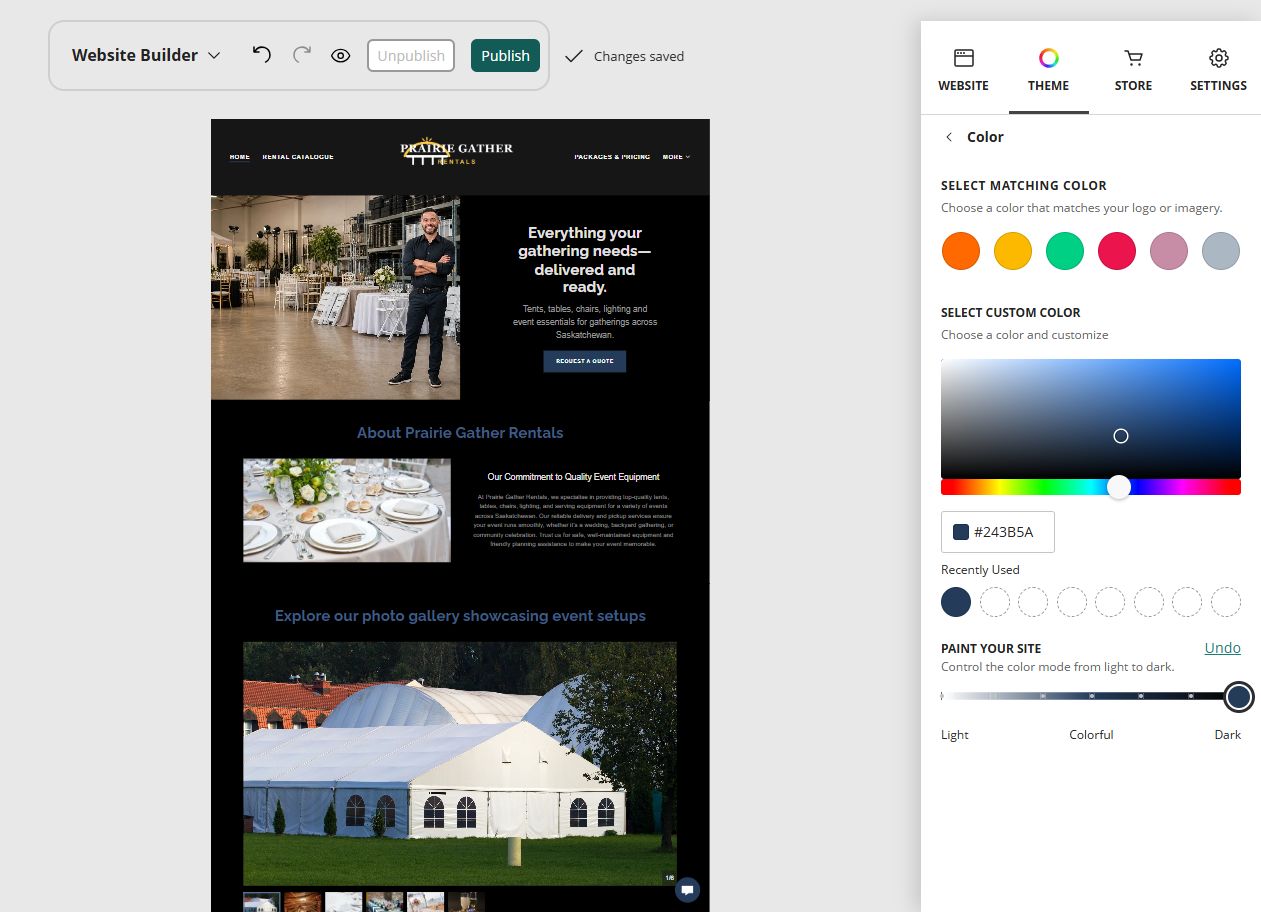Click the Colorful label under slider
The image size is (1261, 912).
[1091, 735]
